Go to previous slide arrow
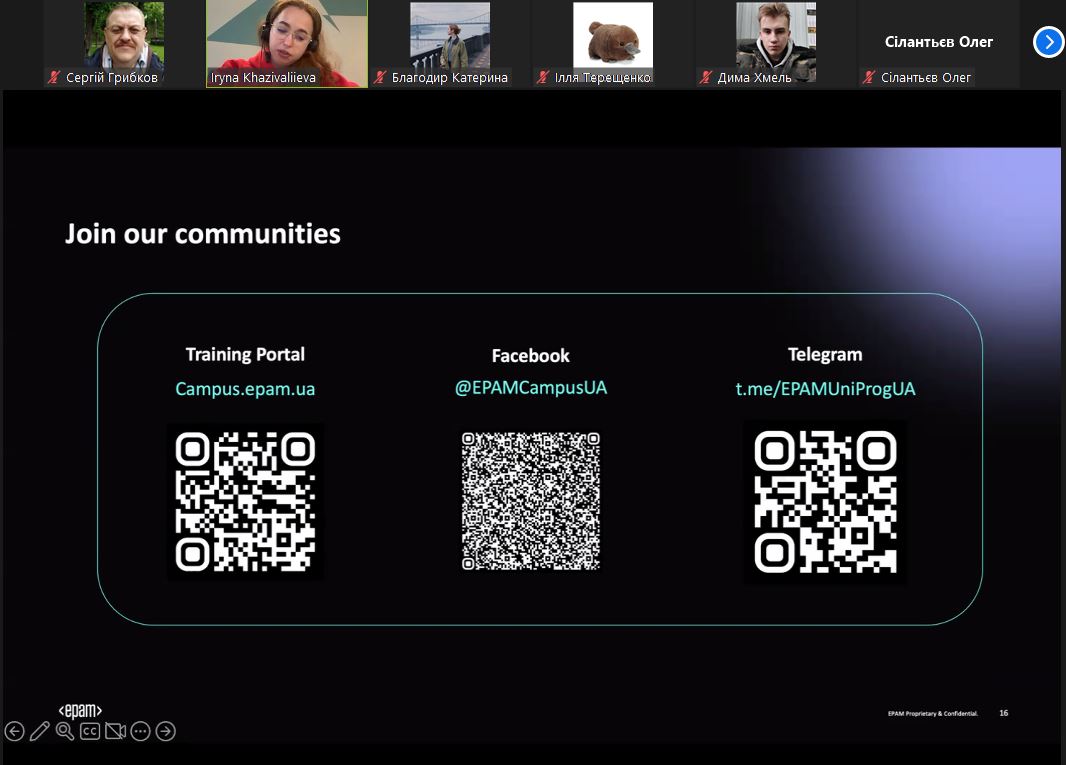1066x765 pixels. click(x=14, y=731)
